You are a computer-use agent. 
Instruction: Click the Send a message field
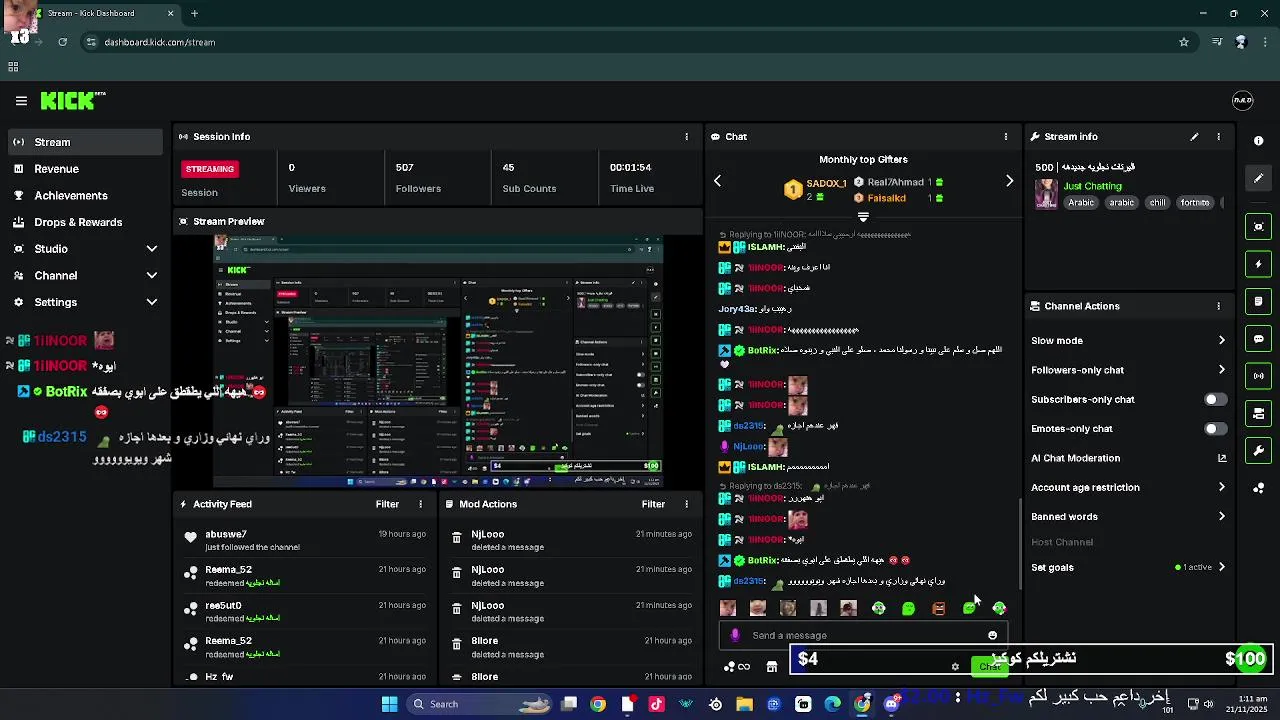863,636
